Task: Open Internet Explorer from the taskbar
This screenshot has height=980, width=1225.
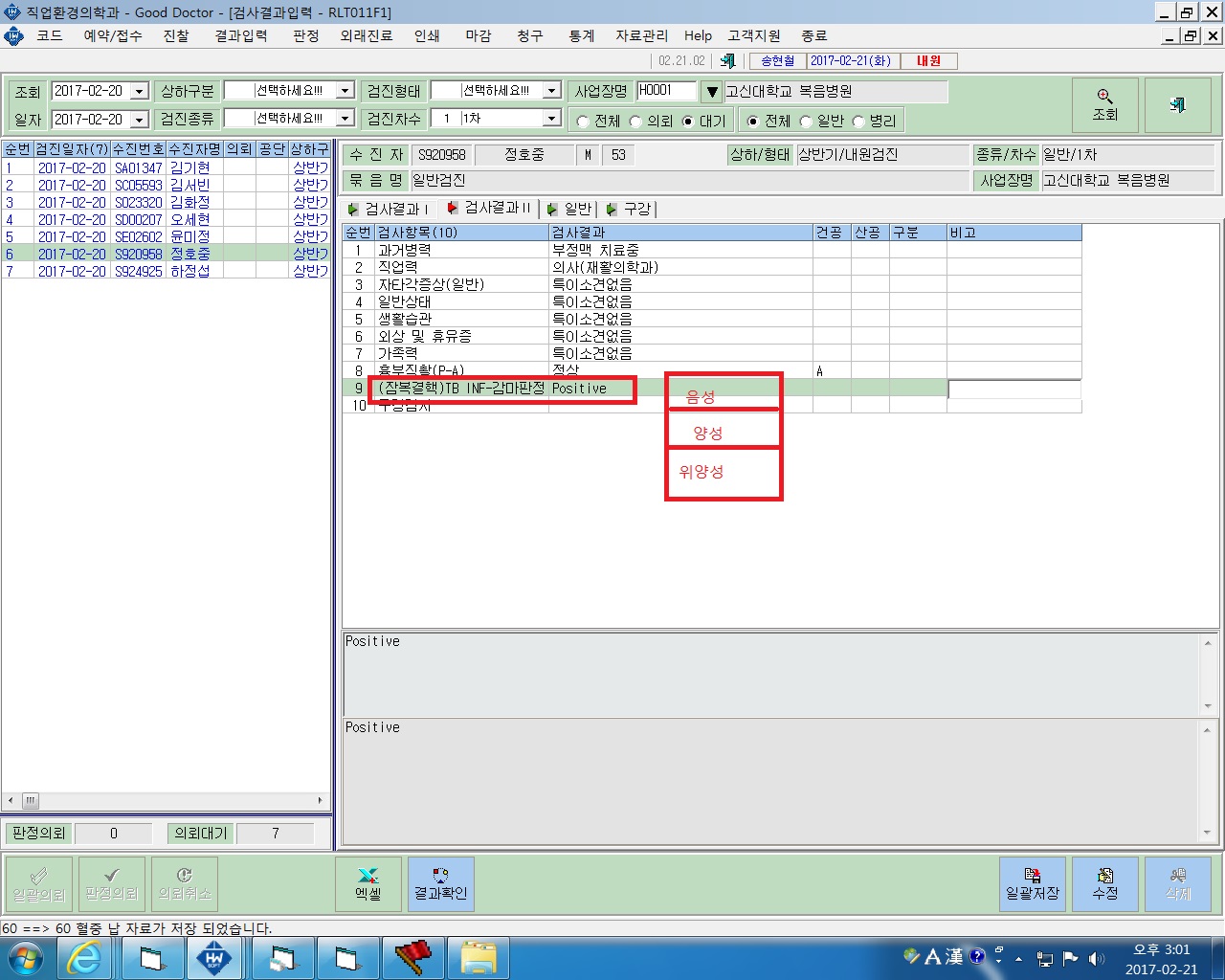Action: coord(84,958)
